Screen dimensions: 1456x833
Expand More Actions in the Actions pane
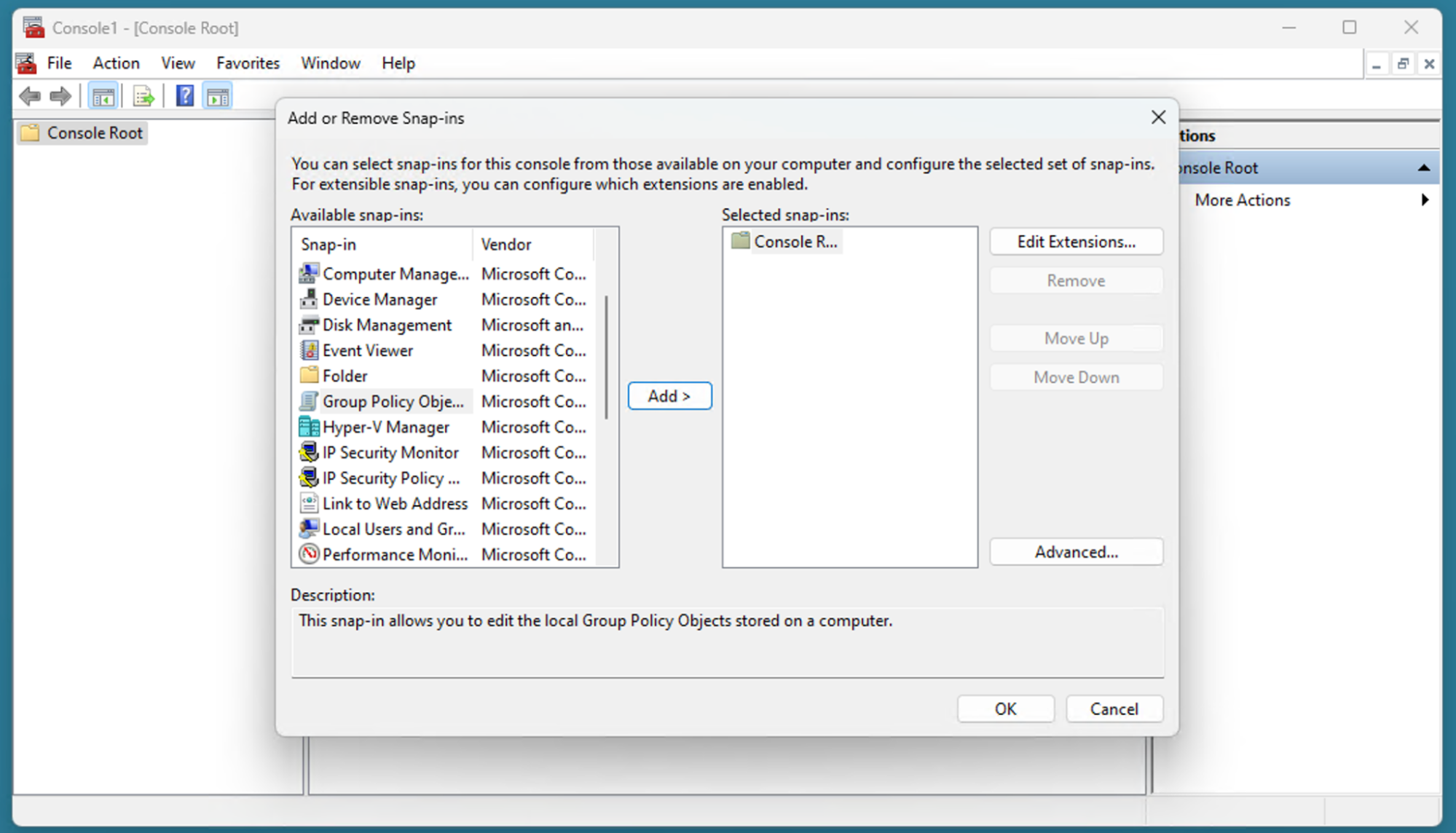(1242, 200)
